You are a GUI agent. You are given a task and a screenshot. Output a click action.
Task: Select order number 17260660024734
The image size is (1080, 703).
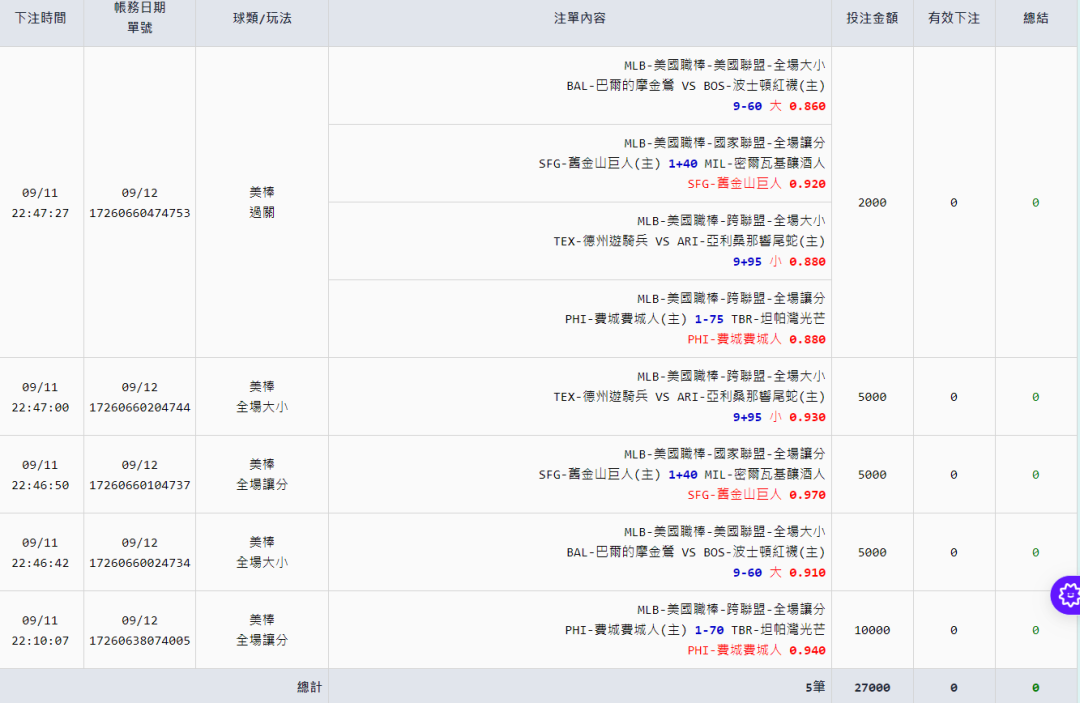140,563
